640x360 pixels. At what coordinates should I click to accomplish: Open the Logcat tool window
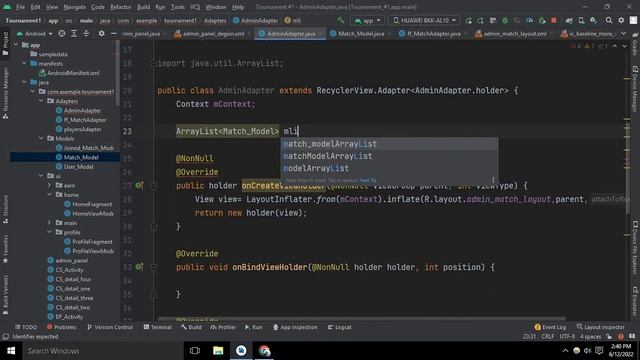coord(340,327)
